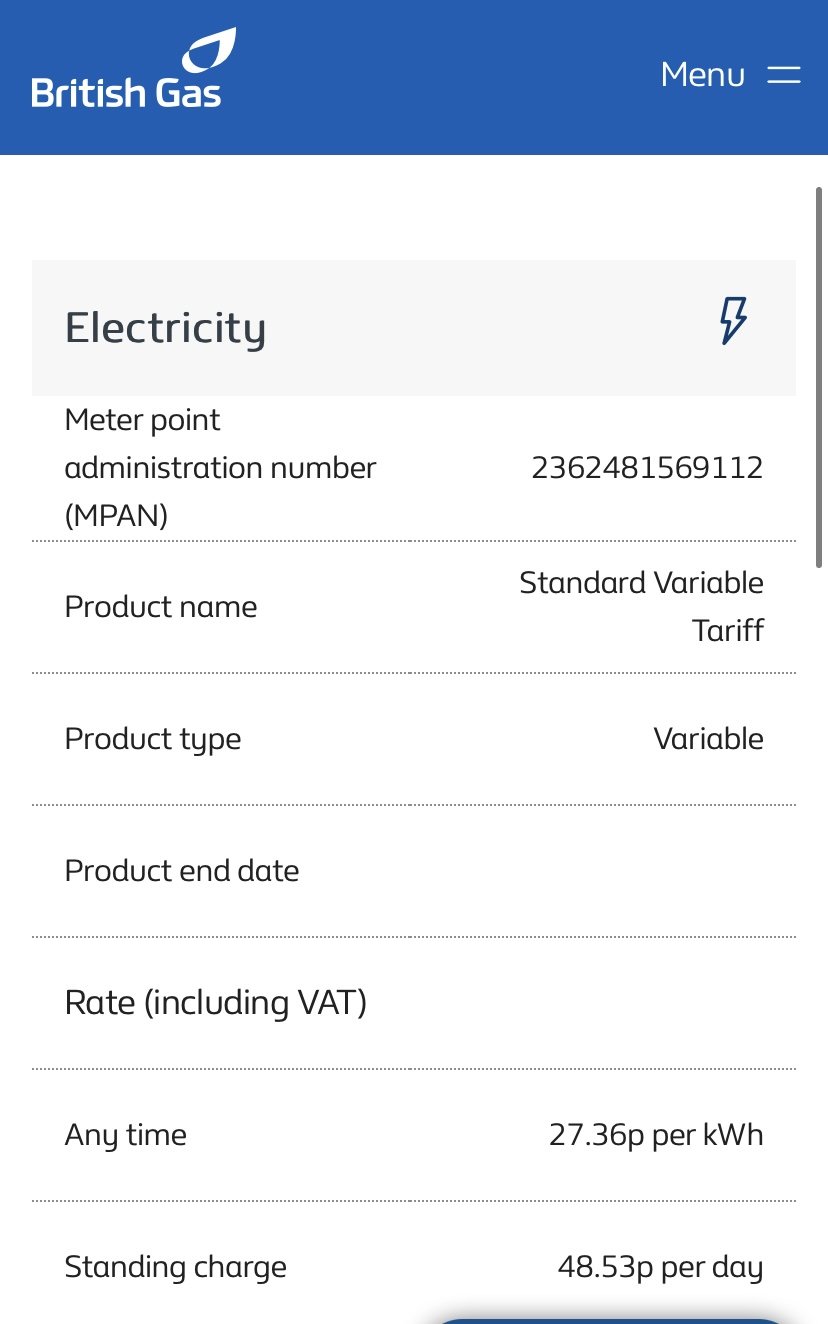Select the Standard Variable Tariff value

(641, 606)
